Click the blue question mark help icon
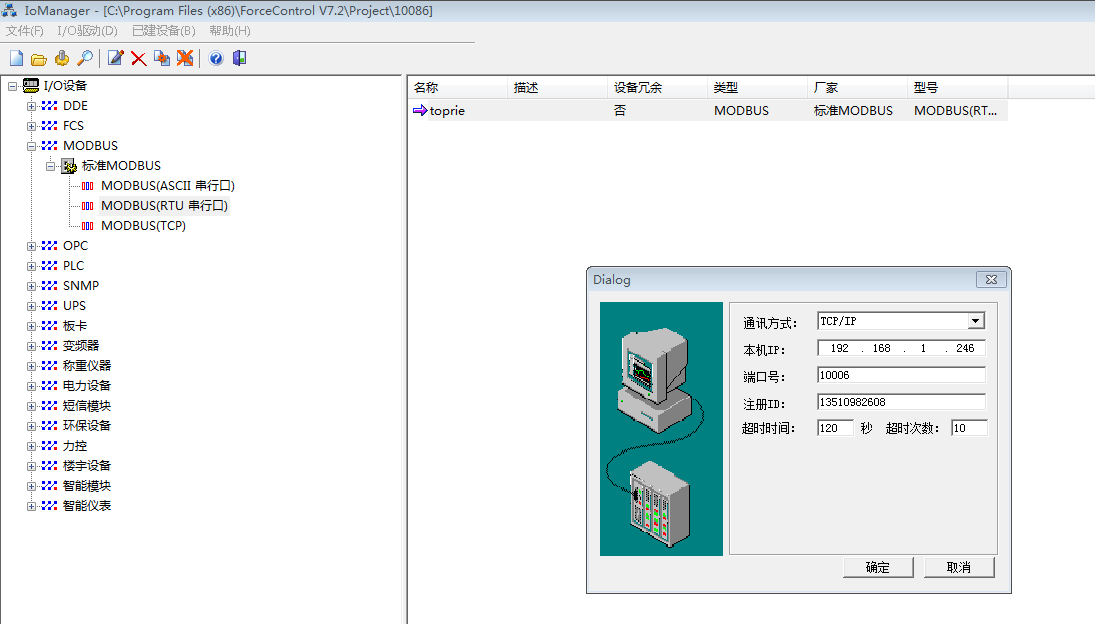 pos(216,59)
